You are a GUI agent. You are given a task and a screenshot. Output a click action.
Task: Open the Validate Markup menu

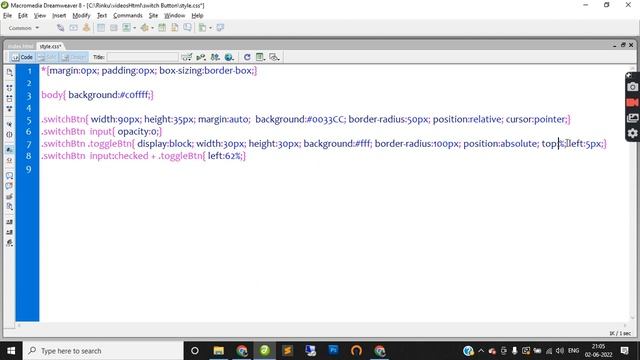[187, 57]
